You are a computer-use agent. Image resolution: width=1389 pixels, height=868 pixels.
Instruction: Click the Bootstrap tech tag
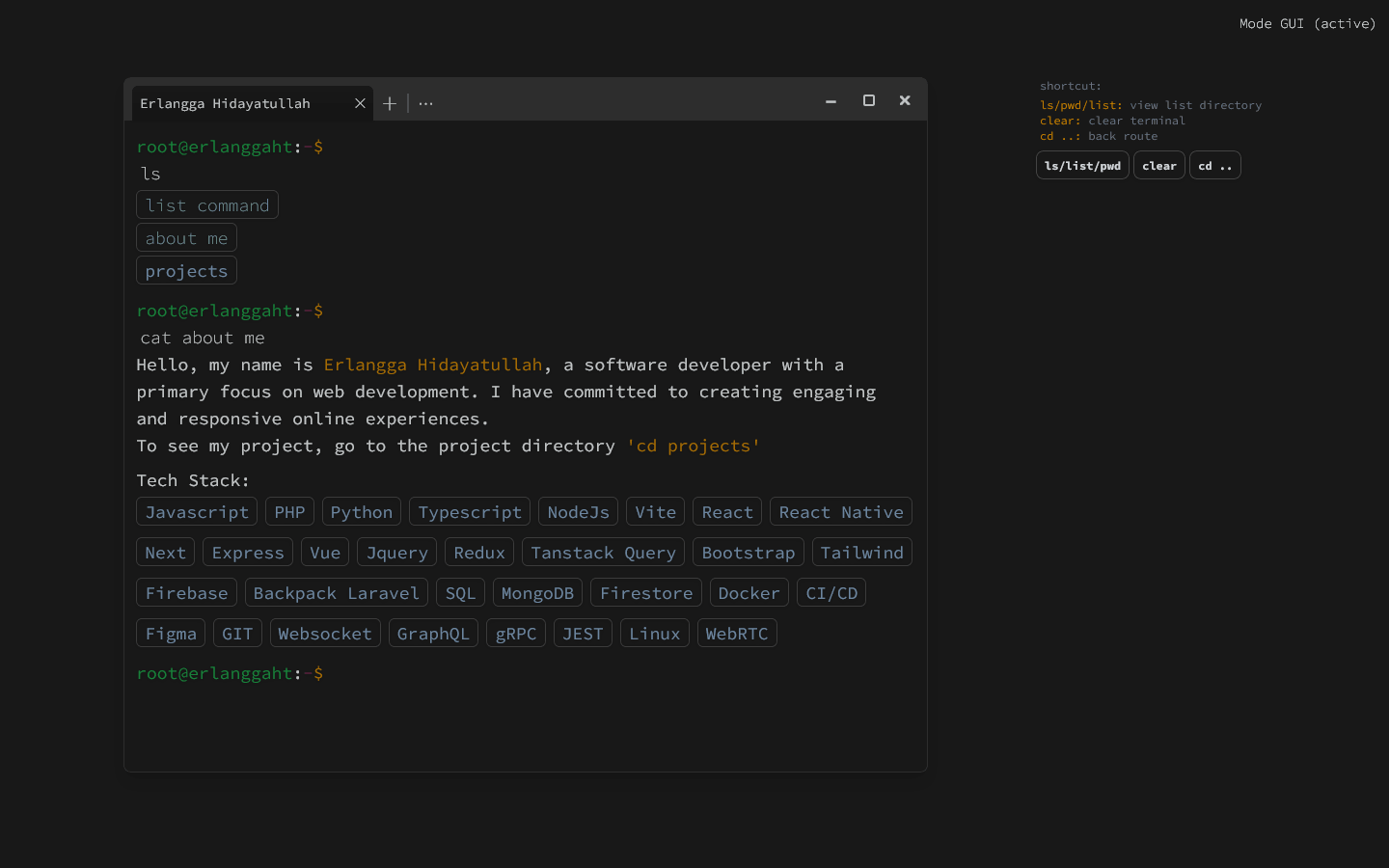point(749,553)
